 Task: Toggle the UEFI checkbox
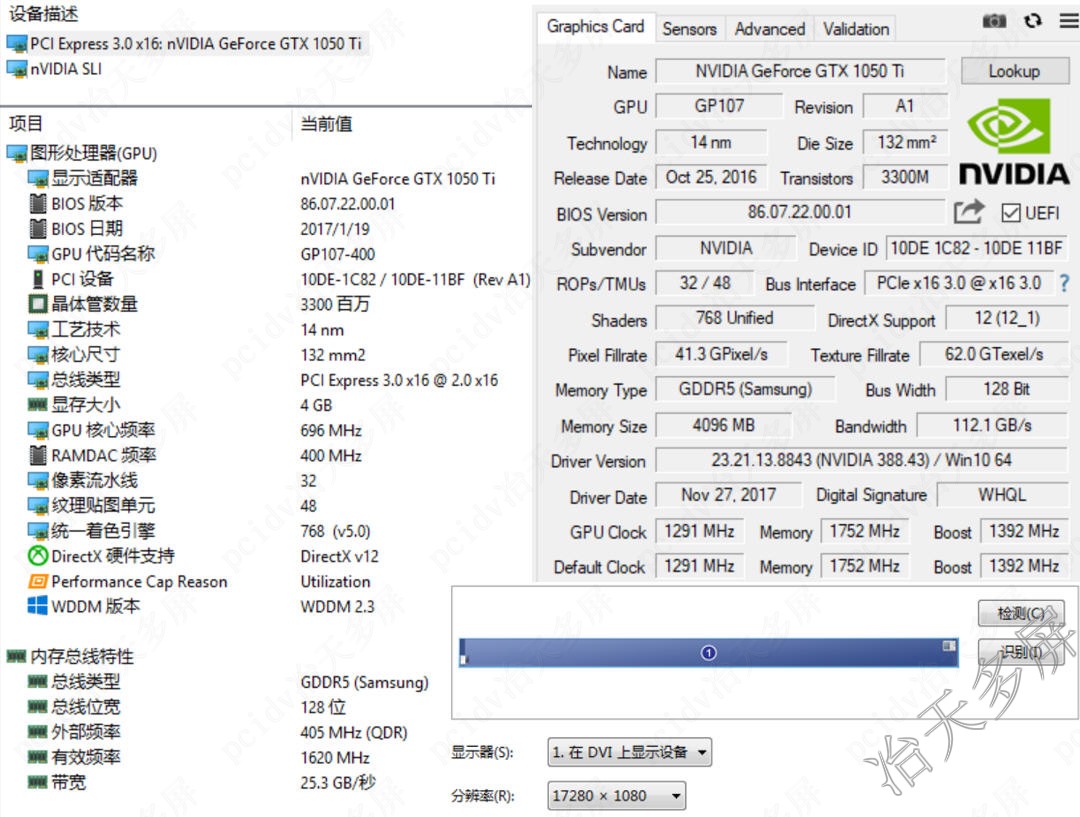1010,213
